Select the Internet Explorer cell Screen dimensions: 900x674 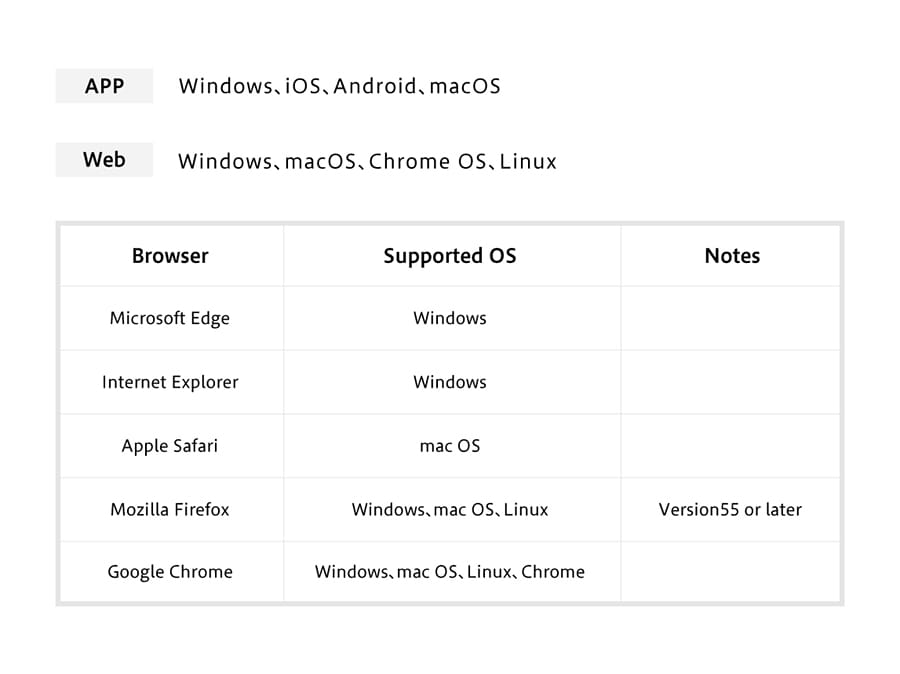coord(170,382)
